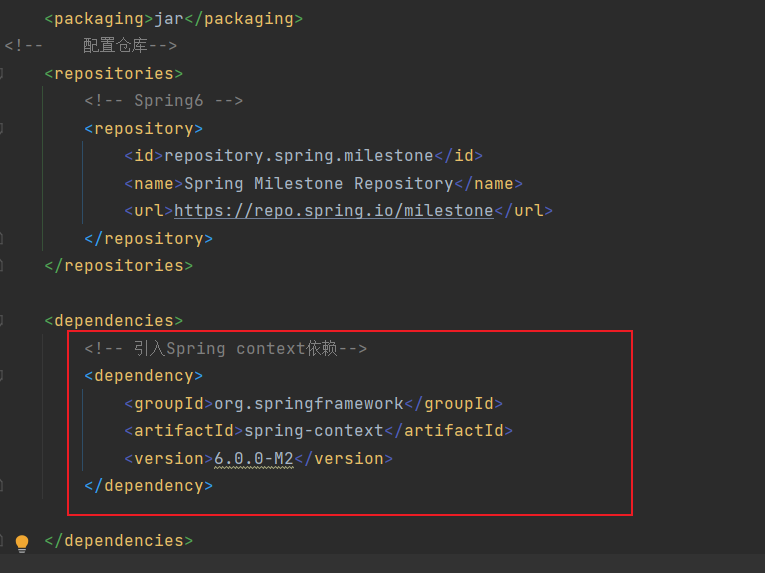Viewport: 765px width, 573px height.
Task: Collapse the repositories opening tag fold marker
Action: coord(1,74)
